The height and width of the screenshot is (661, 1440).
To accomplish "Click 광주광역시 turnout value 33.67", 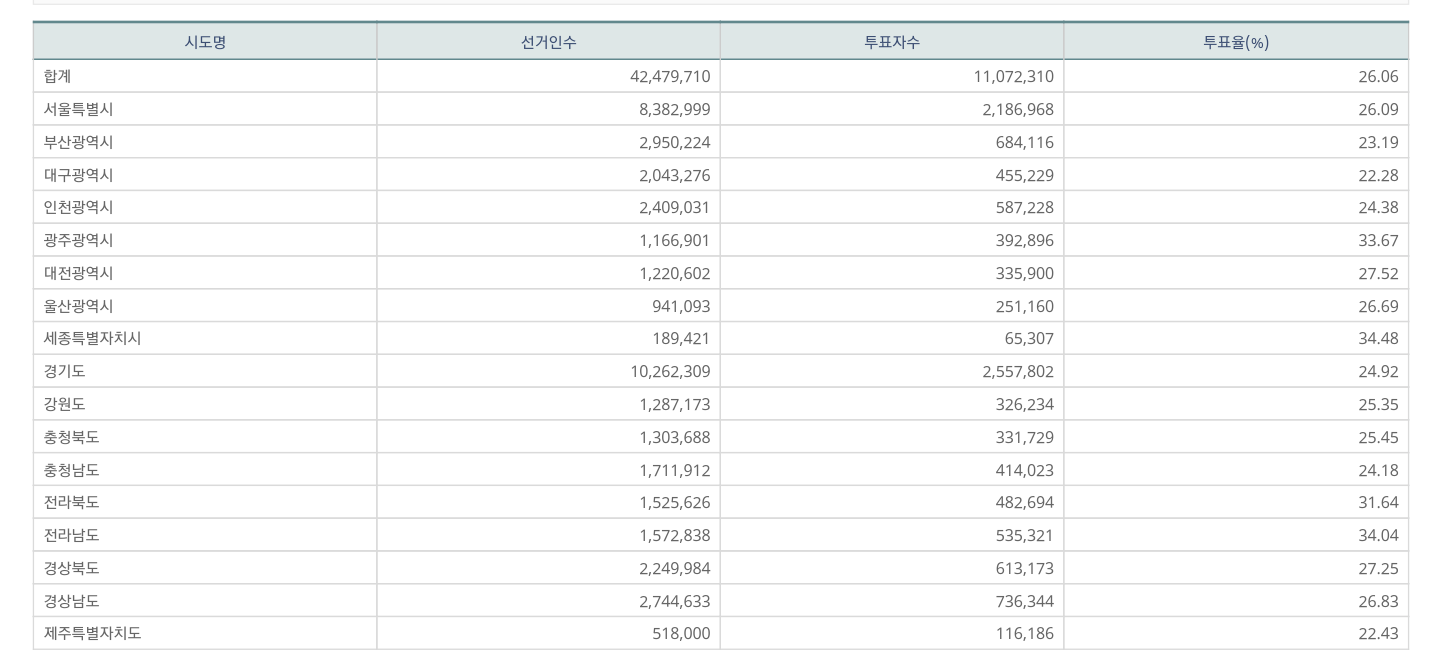I will pos(1377,240).
